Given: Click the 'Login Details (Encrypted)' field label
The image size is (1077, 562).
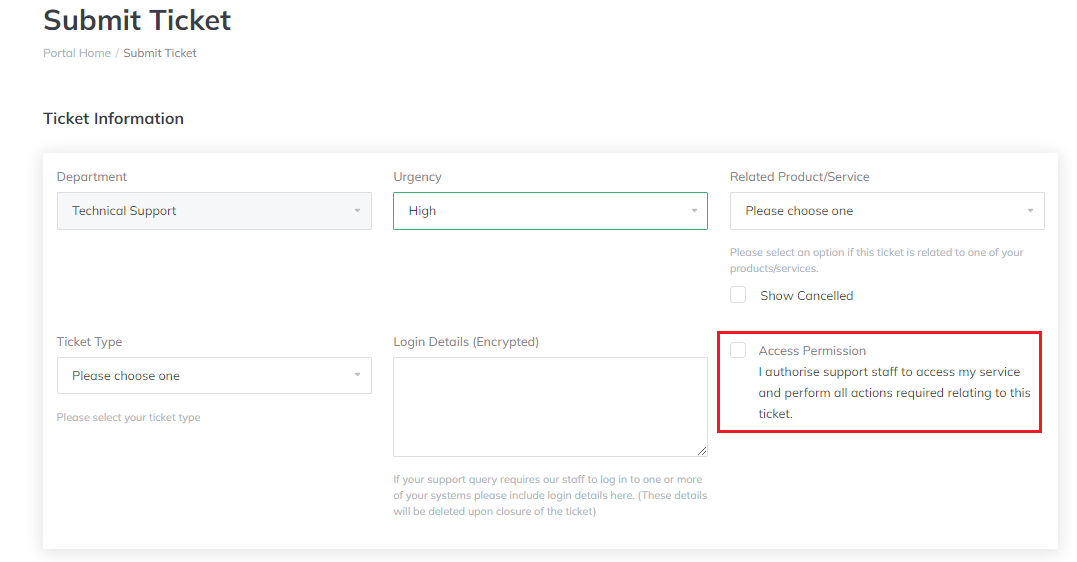Looking at the screenshot, I should tap(466, 342).
